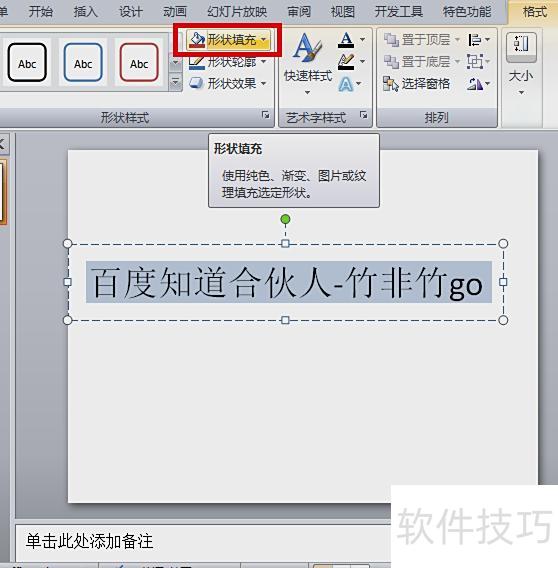Open the 开始 ribbon tab
Viewport: 558px width, 568px height.
pyautogui.click(x=41, y=12)
